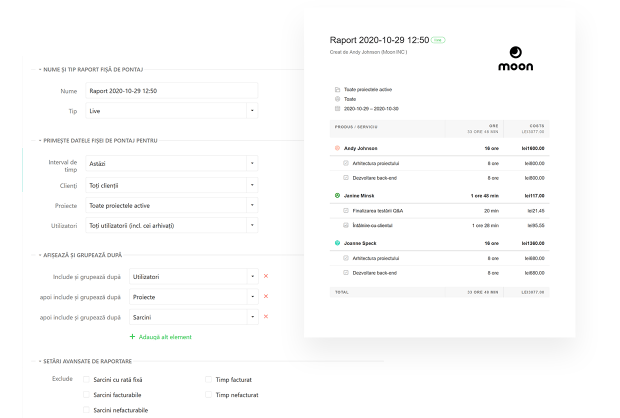Image resolution: width=620 pixels, height=418 pixels.
Task: Remove the Proiecte grouping with red X
Action: pos(266,296)
